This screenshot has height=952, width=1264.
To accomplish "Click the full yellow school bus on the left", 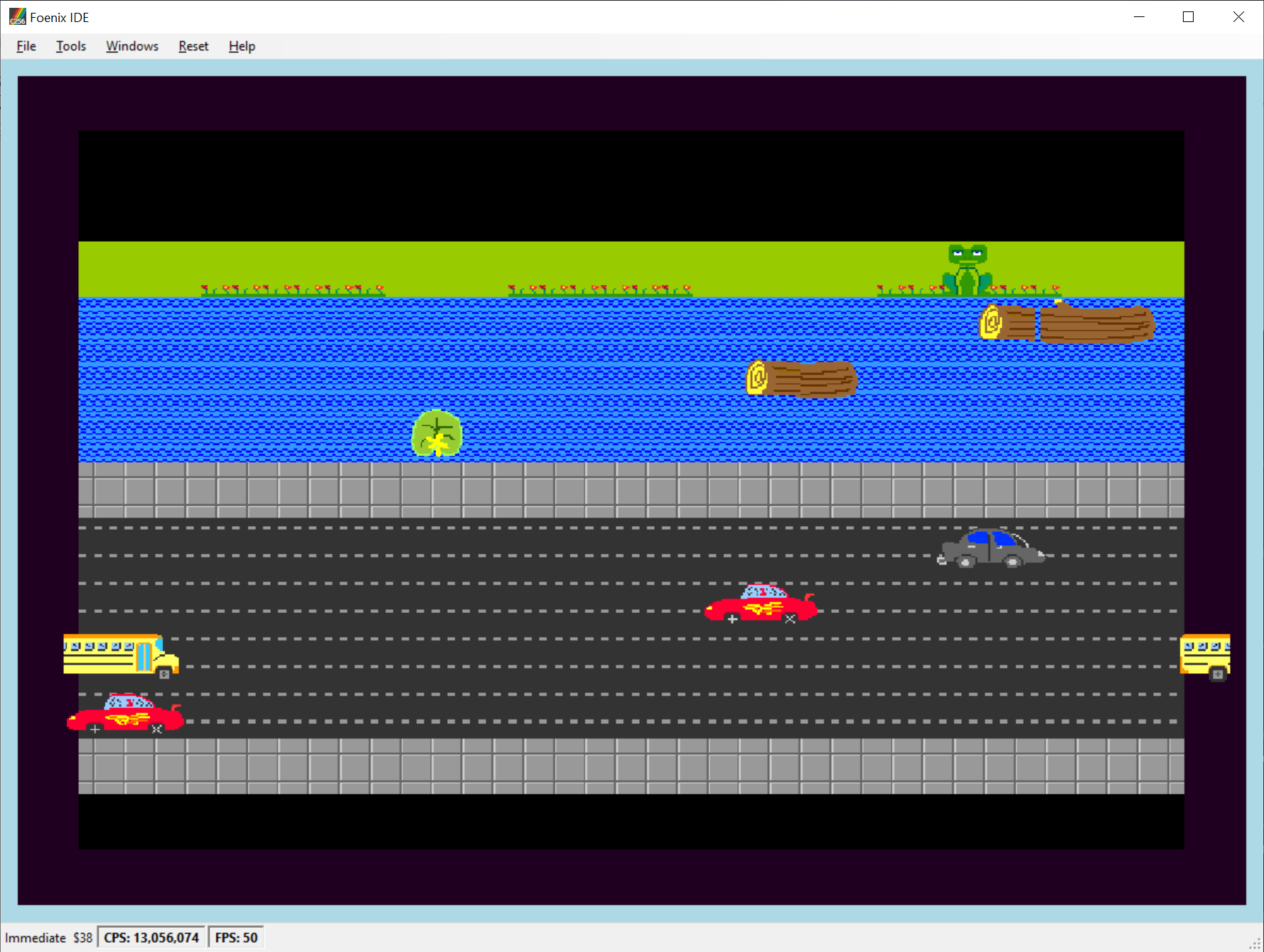I will click(121, 656).
